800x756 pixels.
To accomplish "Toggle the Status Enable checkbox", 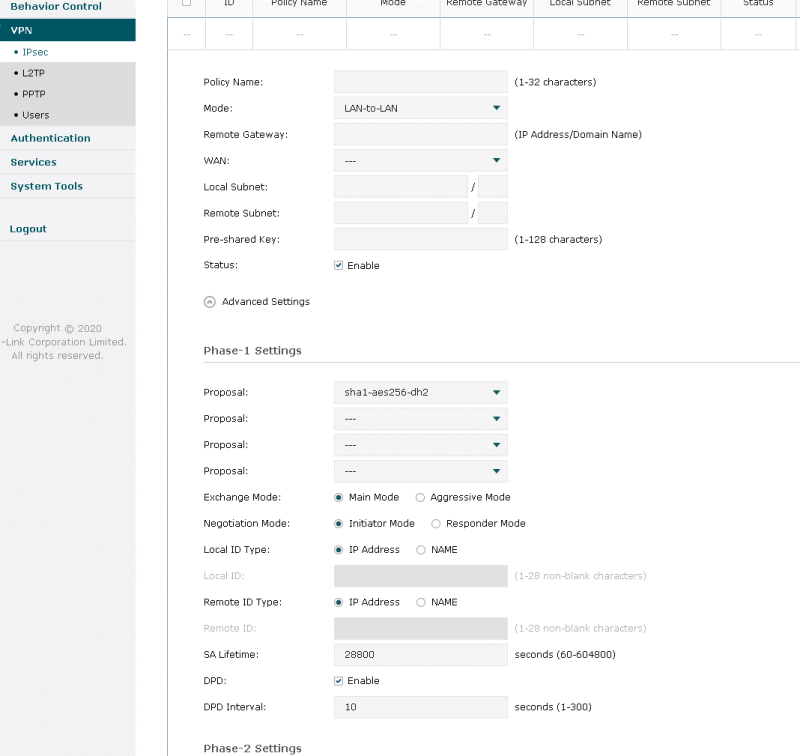I will tap(338, 265).
